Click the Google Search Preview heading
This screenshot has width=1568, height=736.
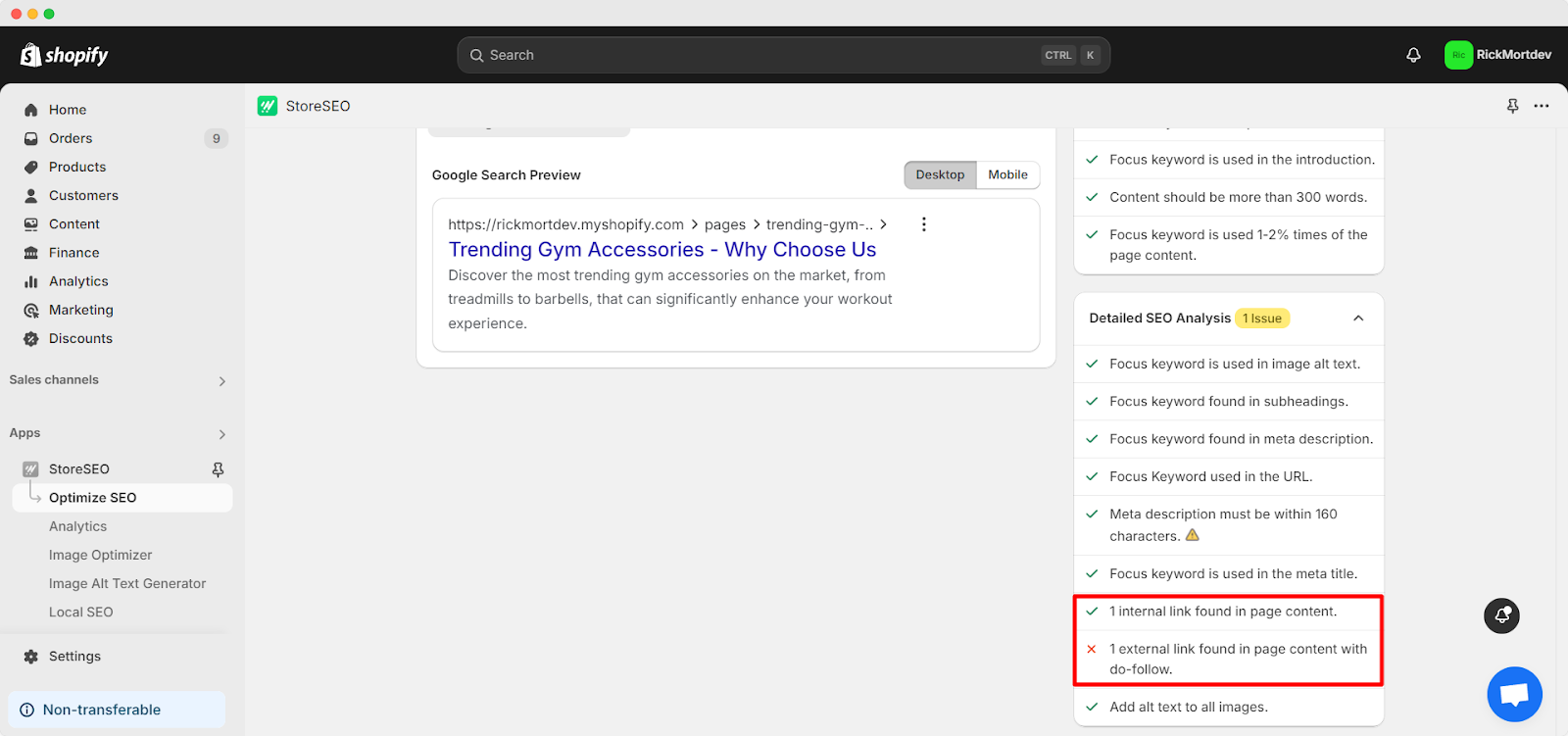click(x=506, y=175)
